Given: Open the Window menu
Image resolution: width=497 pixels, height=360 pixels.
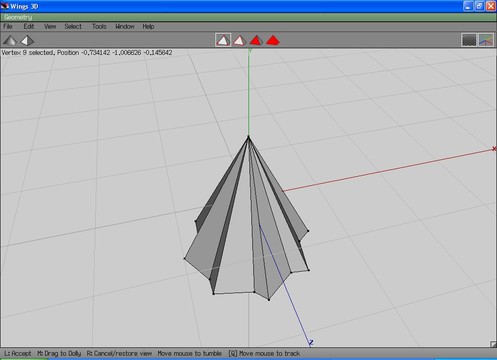Looking at the screenshot, I should 125,26.
